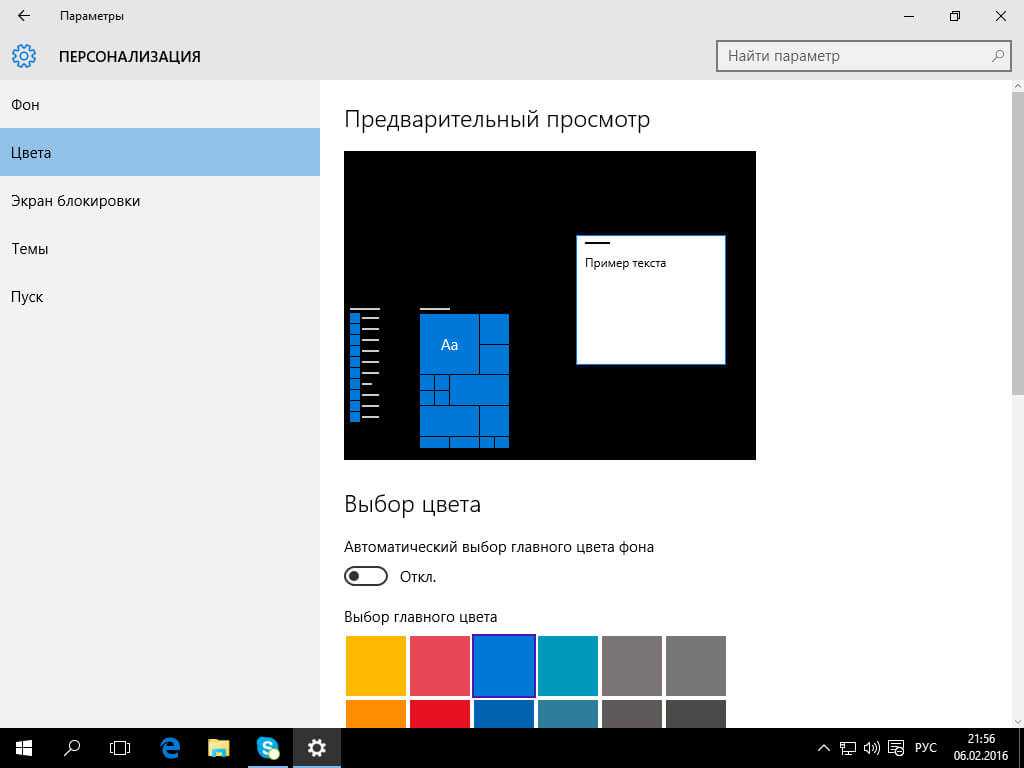Click the volume icon in the system tray
This screenshot has height=768, width=1024.
(871, 747)
